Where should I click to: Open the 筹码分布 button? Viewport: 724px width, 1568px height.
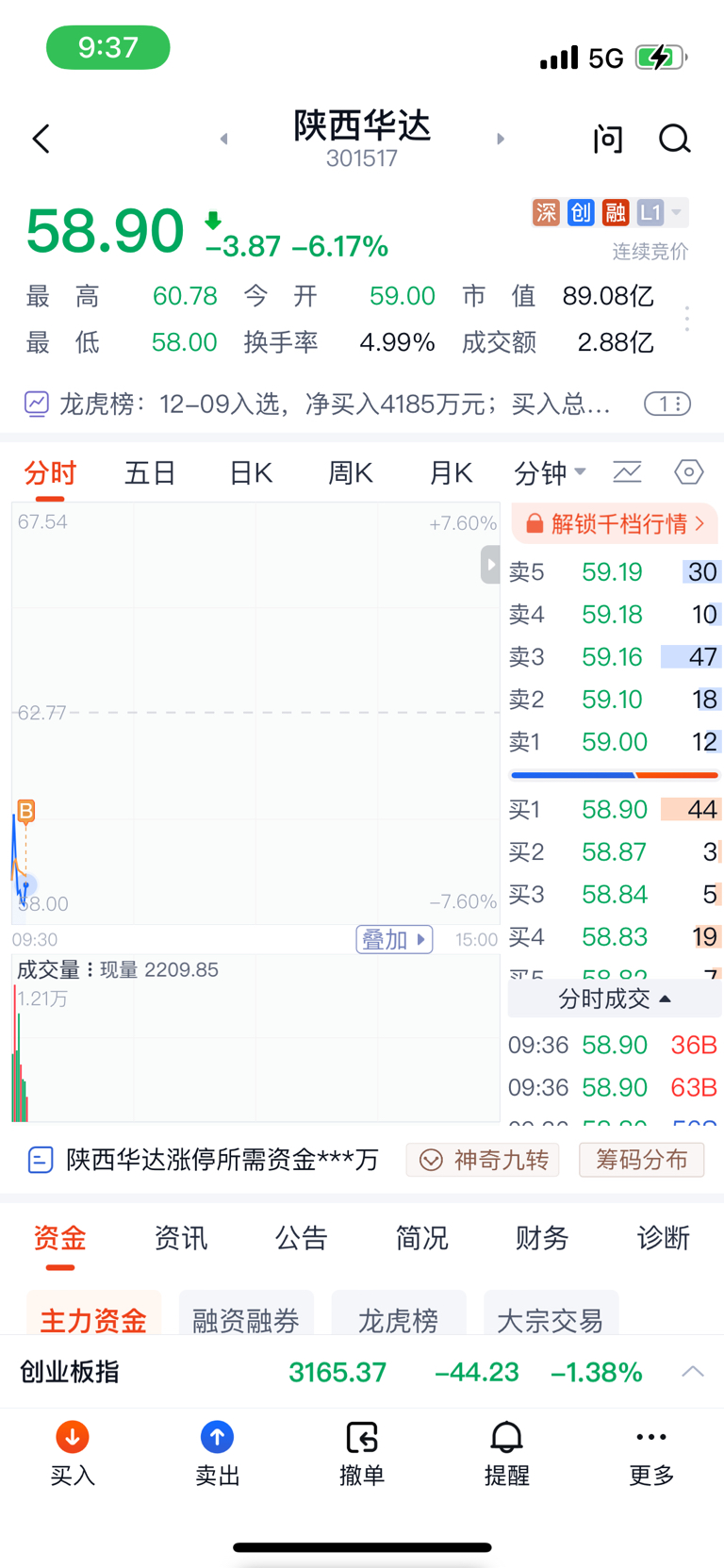[x=641, y=1160]
